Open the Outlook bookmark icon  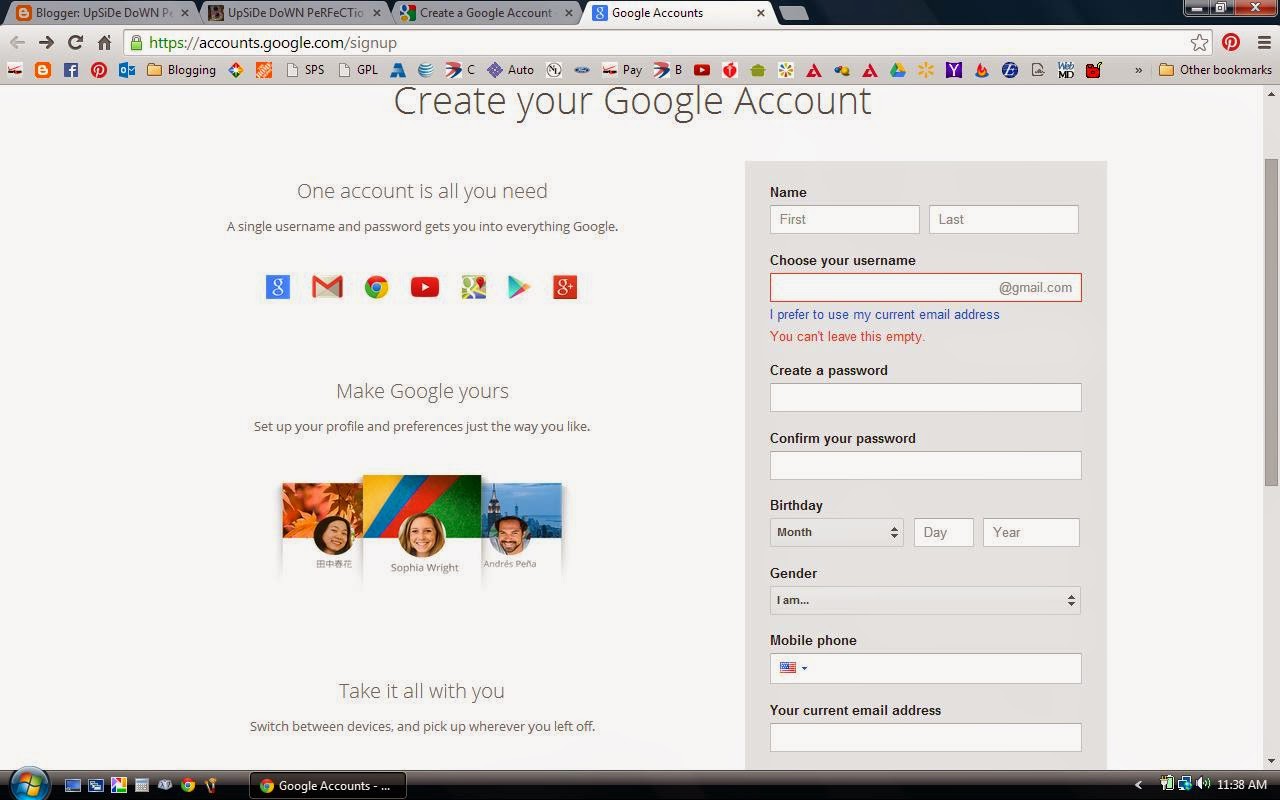pyautogui.click(x=127, y=70)
